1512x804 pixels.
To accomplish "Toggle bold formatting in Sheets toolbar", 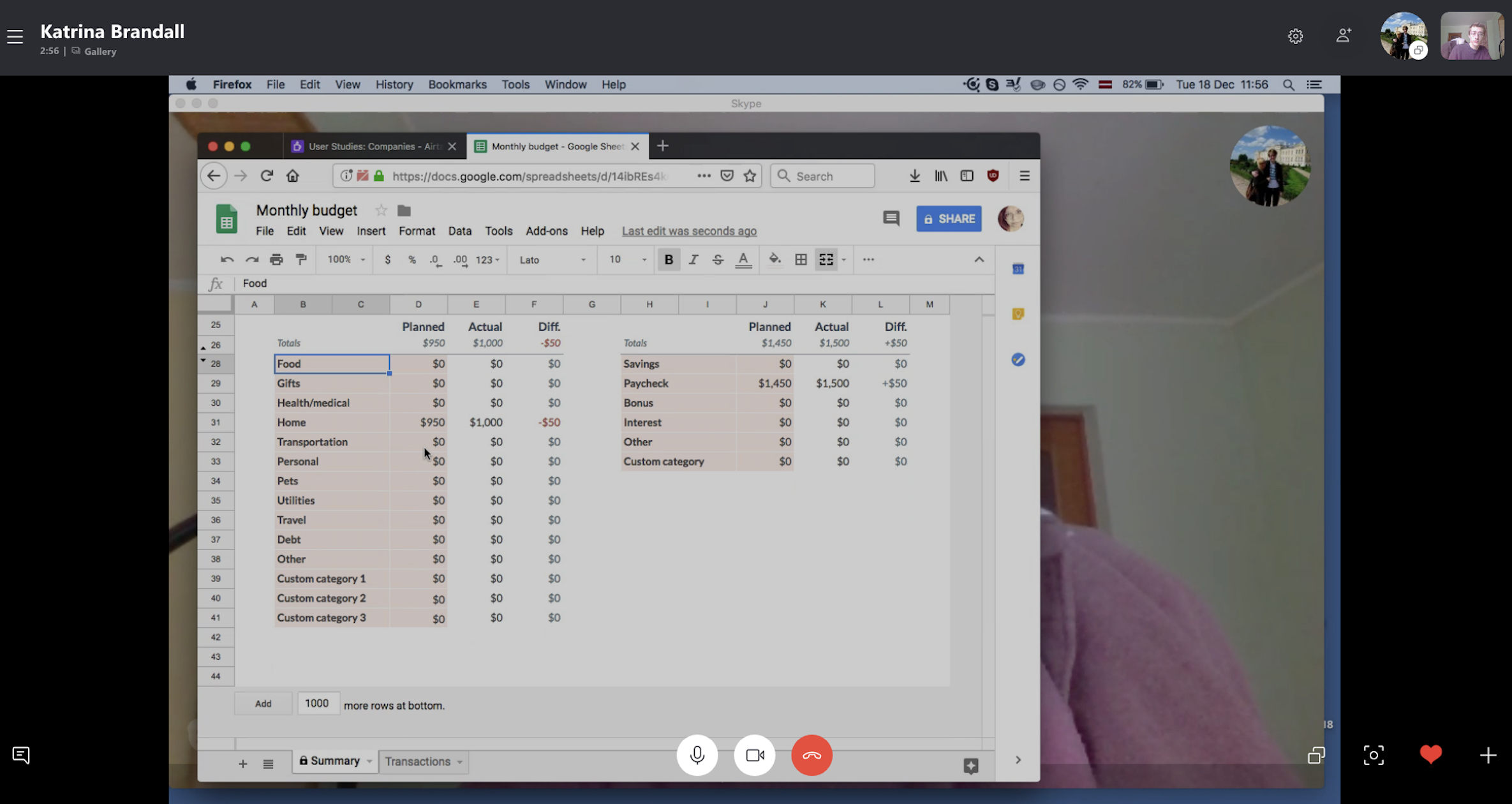I will point(668,259).
